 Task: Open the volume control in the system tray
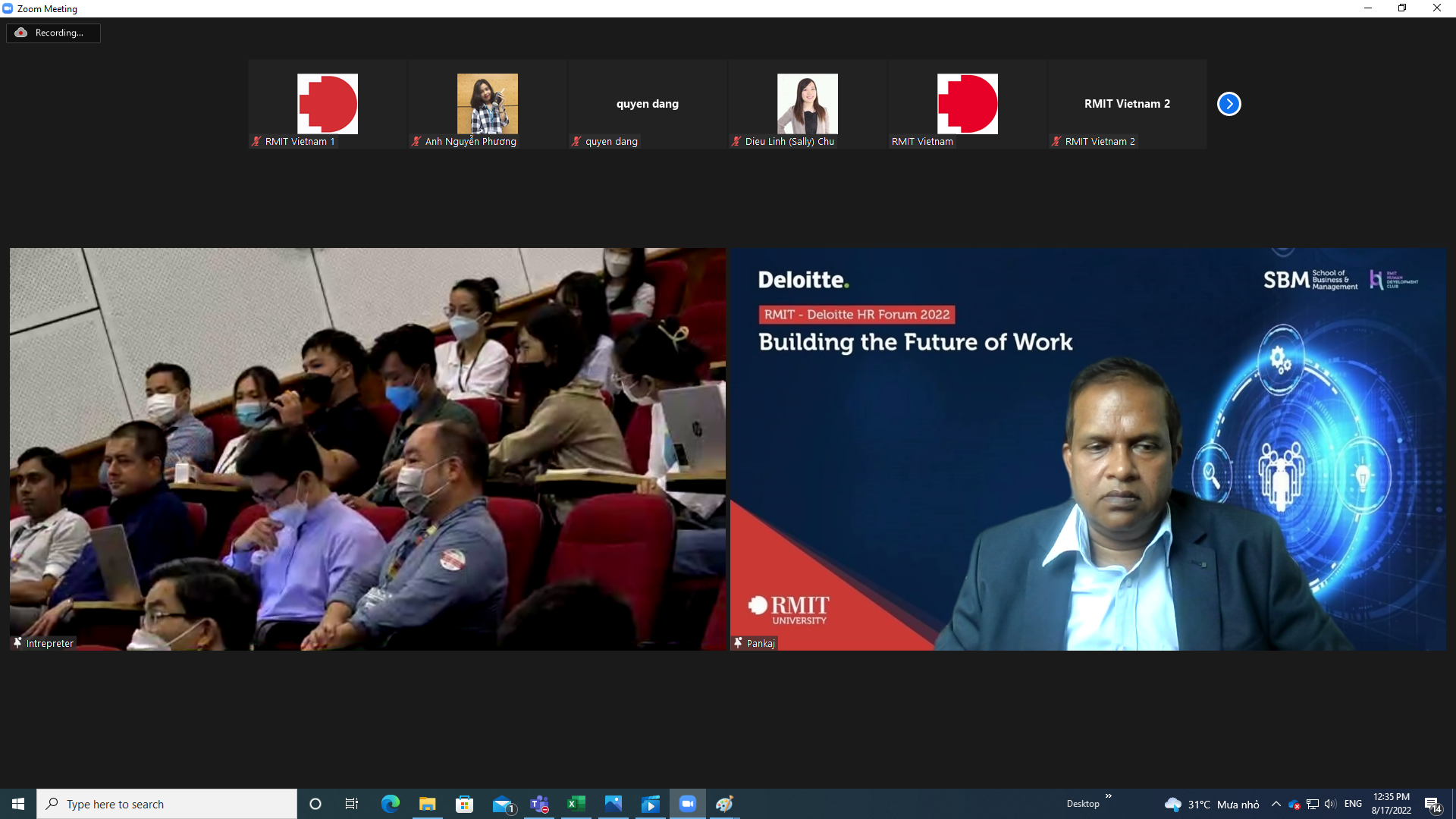1330,804
